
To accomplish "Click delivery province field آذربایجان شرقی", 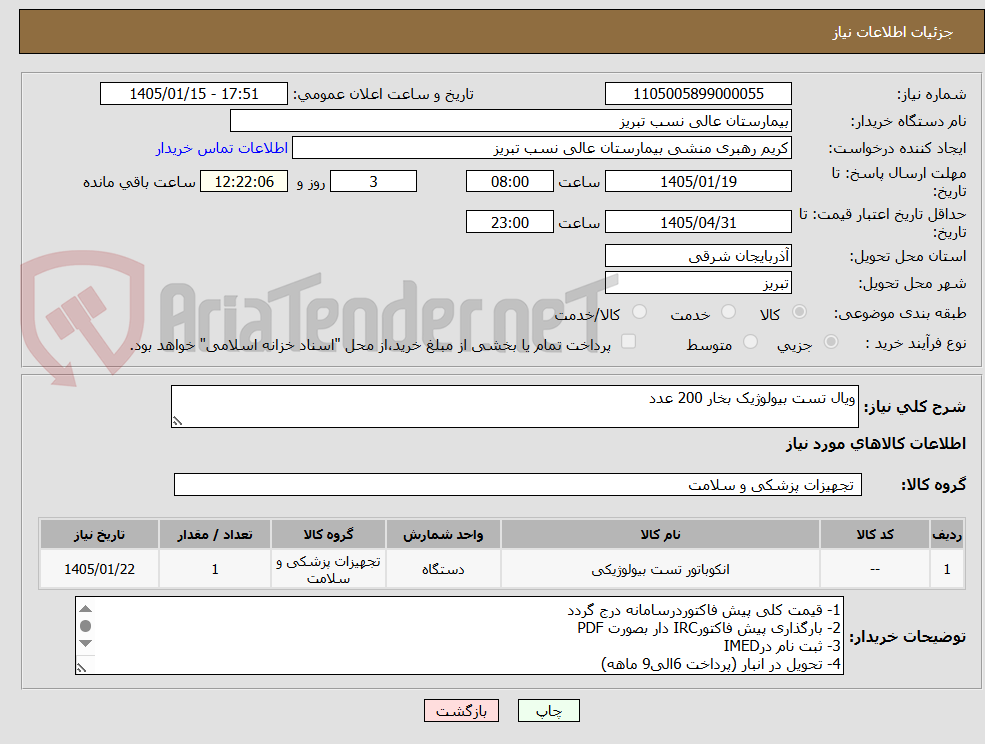I will coord(698,256).
